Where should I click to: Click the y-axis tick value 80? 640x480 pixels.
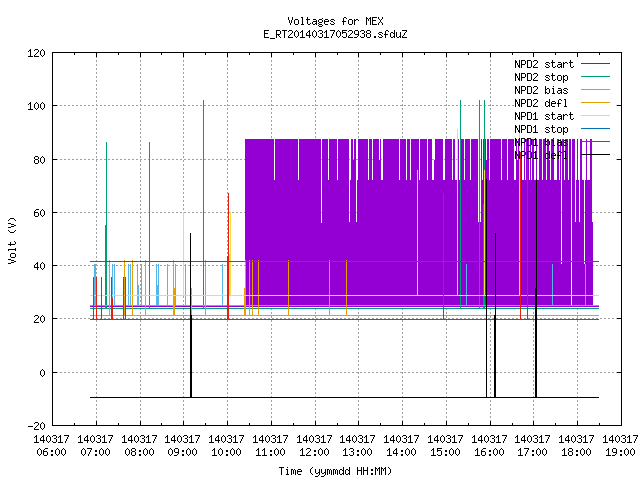tap(39, 160)
